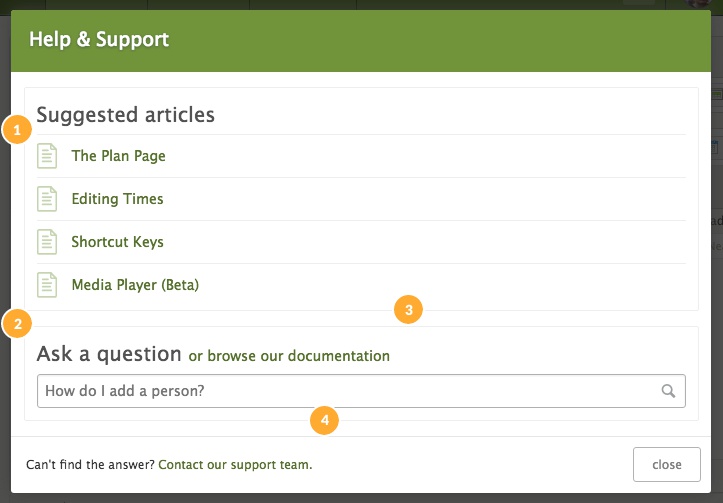The width and height of the screenshot is (723, 503).
Task: Open the Shortcut Keys article
Action: [x=117, y=242]
